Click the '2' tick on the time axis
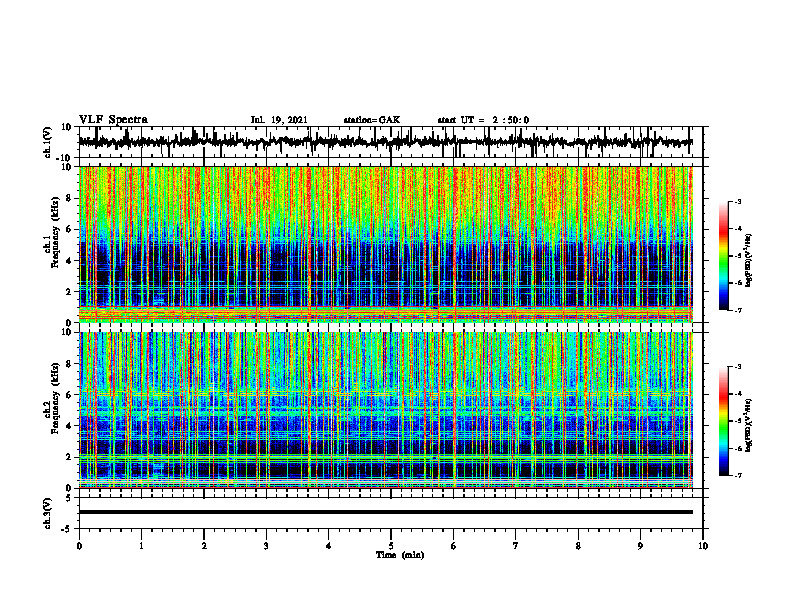 pos(204,546)
